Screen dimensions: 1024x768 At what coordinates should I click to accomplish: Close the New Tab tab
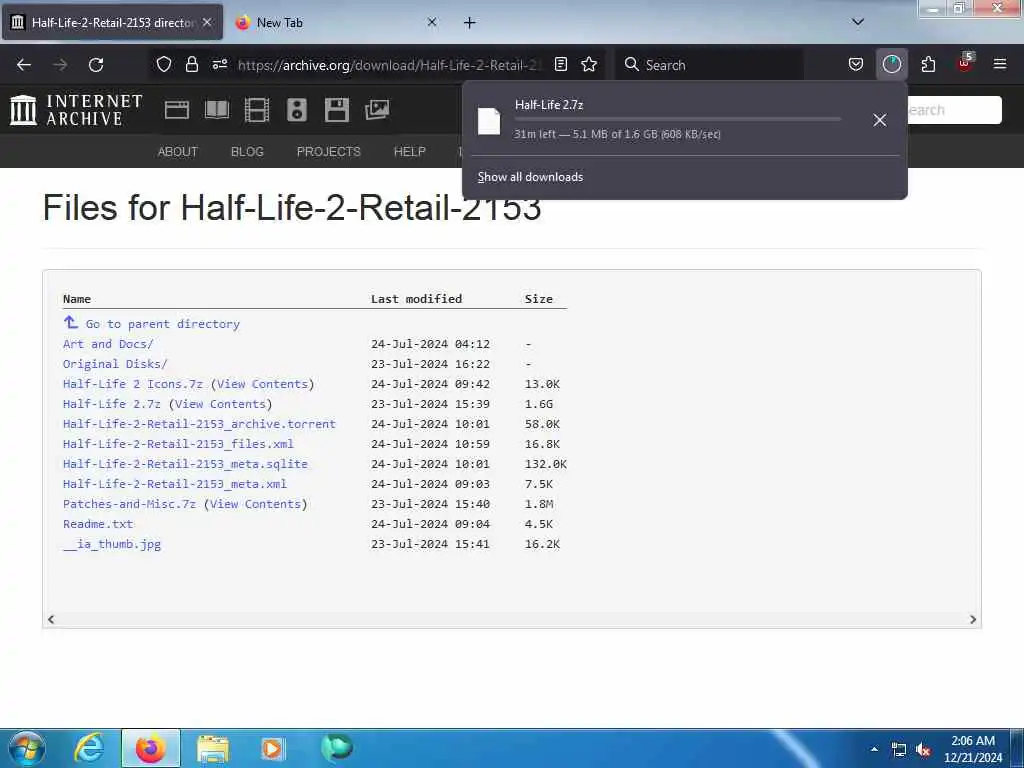click(432, 22)
